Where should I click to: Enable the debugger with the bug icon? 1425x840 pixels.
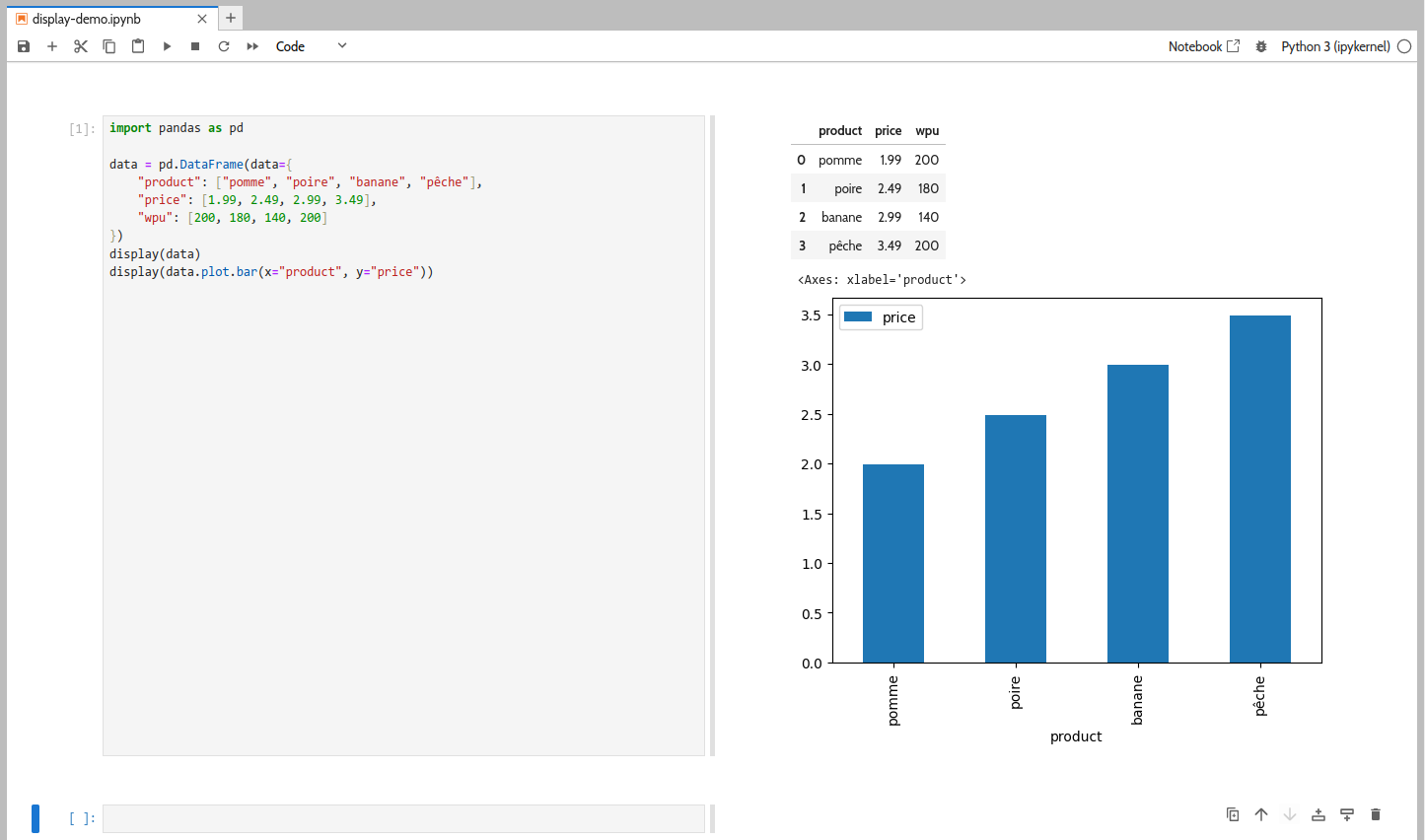pyautogui.click(x=1260, y=46)
